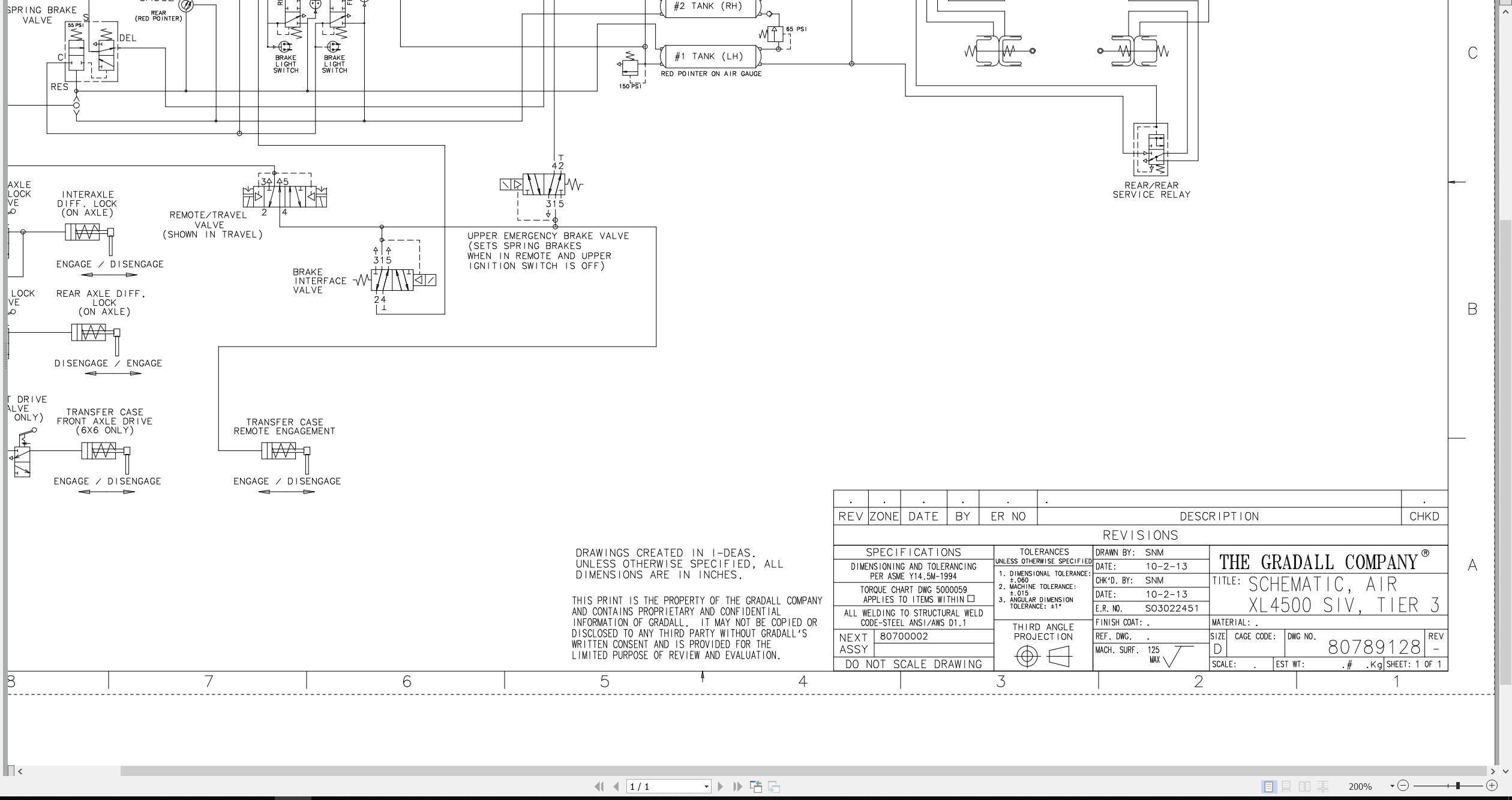Zoom out with the minus button

click(x=1403, y=786)
